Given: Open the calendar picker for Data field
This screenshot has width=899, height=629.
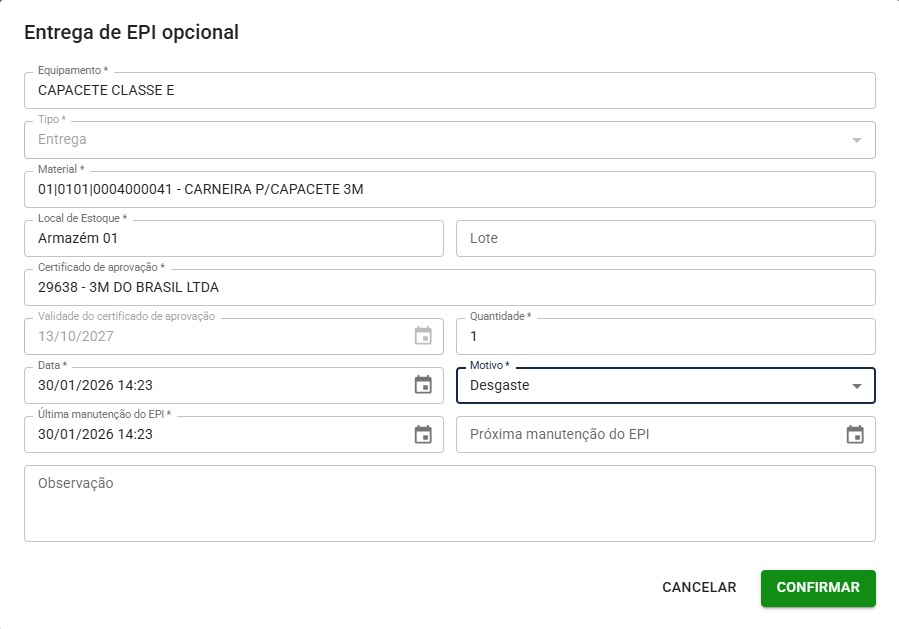Looking at the screenshot, I should click(x=423, y=385).
